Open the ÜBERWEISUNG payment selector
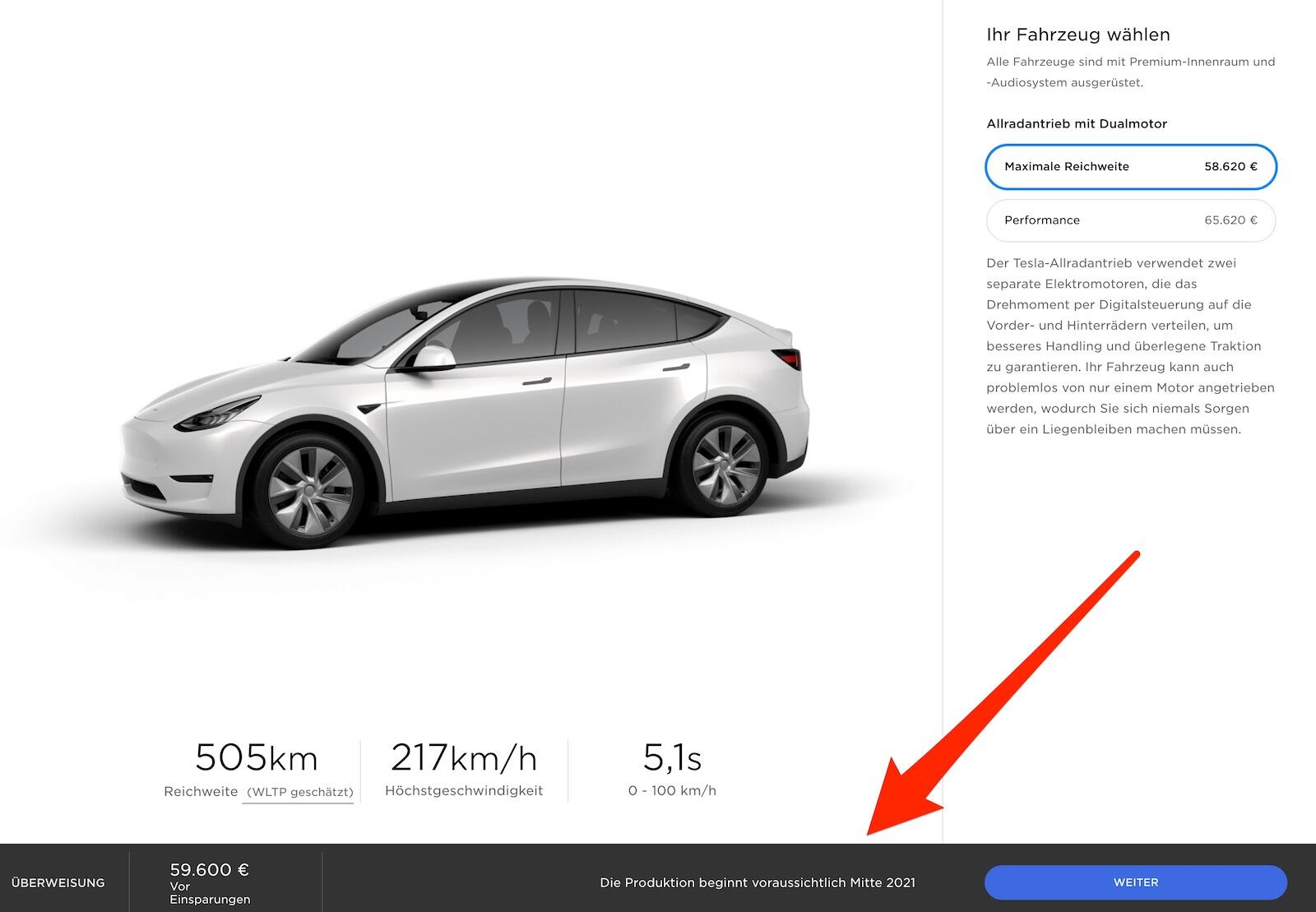Image resolution: width=1316 pixels, height=912 pixels. click(x=58, y=882)
